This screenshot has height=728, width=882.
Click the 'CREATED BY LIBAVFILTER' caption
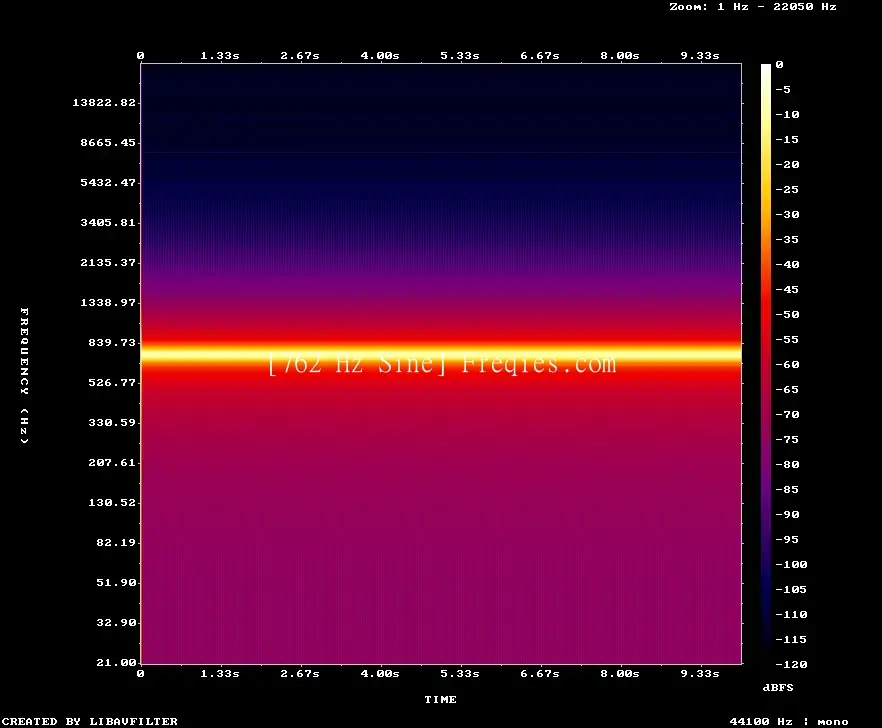pyautogui.click(x=90, y=721)
